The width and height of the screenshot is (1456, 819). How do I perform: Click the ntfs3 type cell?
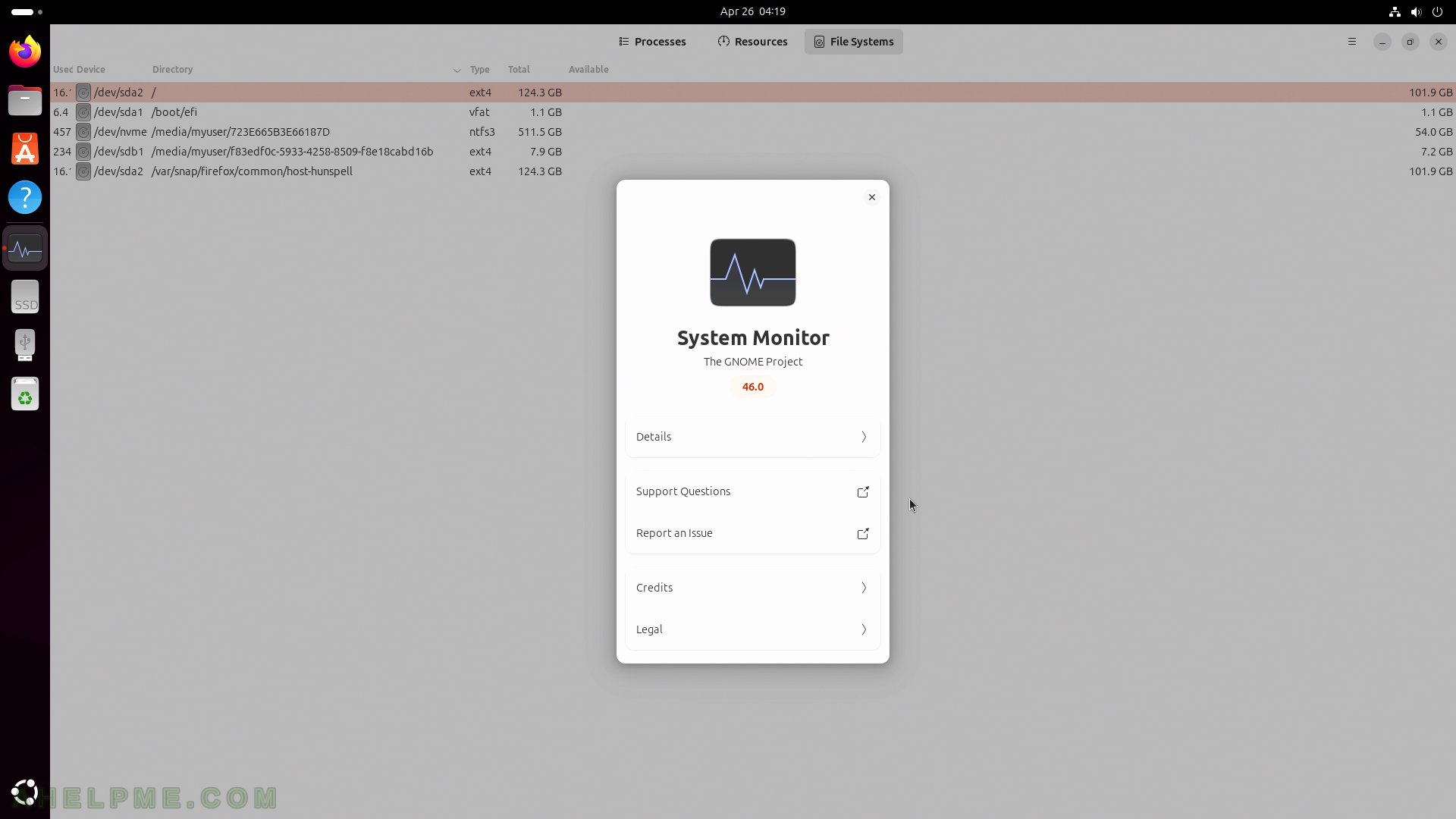tap(482, 132)
